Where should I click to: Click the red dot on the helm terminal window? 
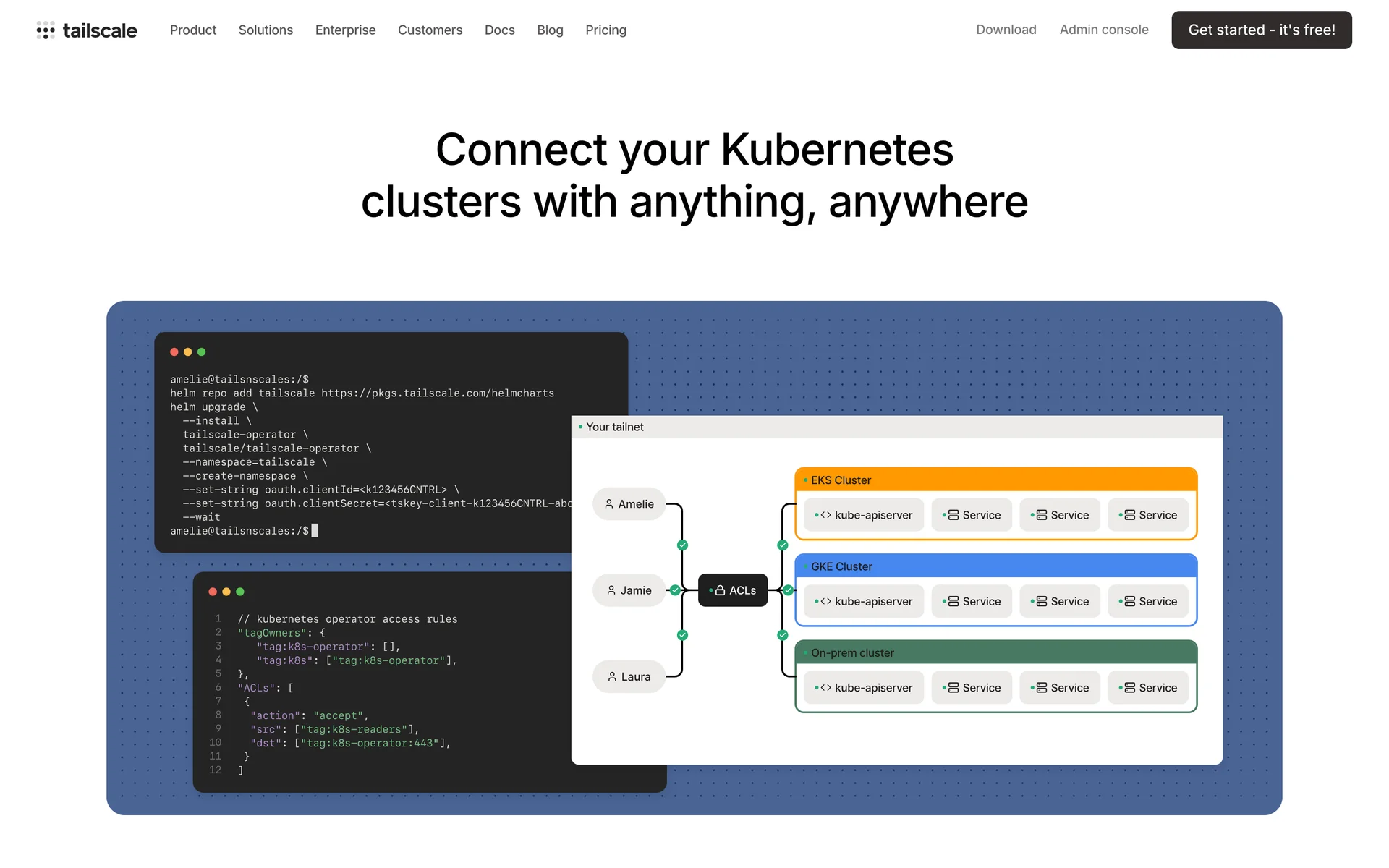[174, 352]
